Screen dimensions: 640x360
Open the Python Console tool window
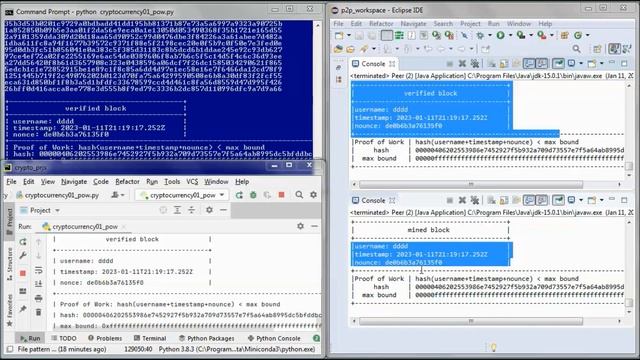(x=274, y=338)
